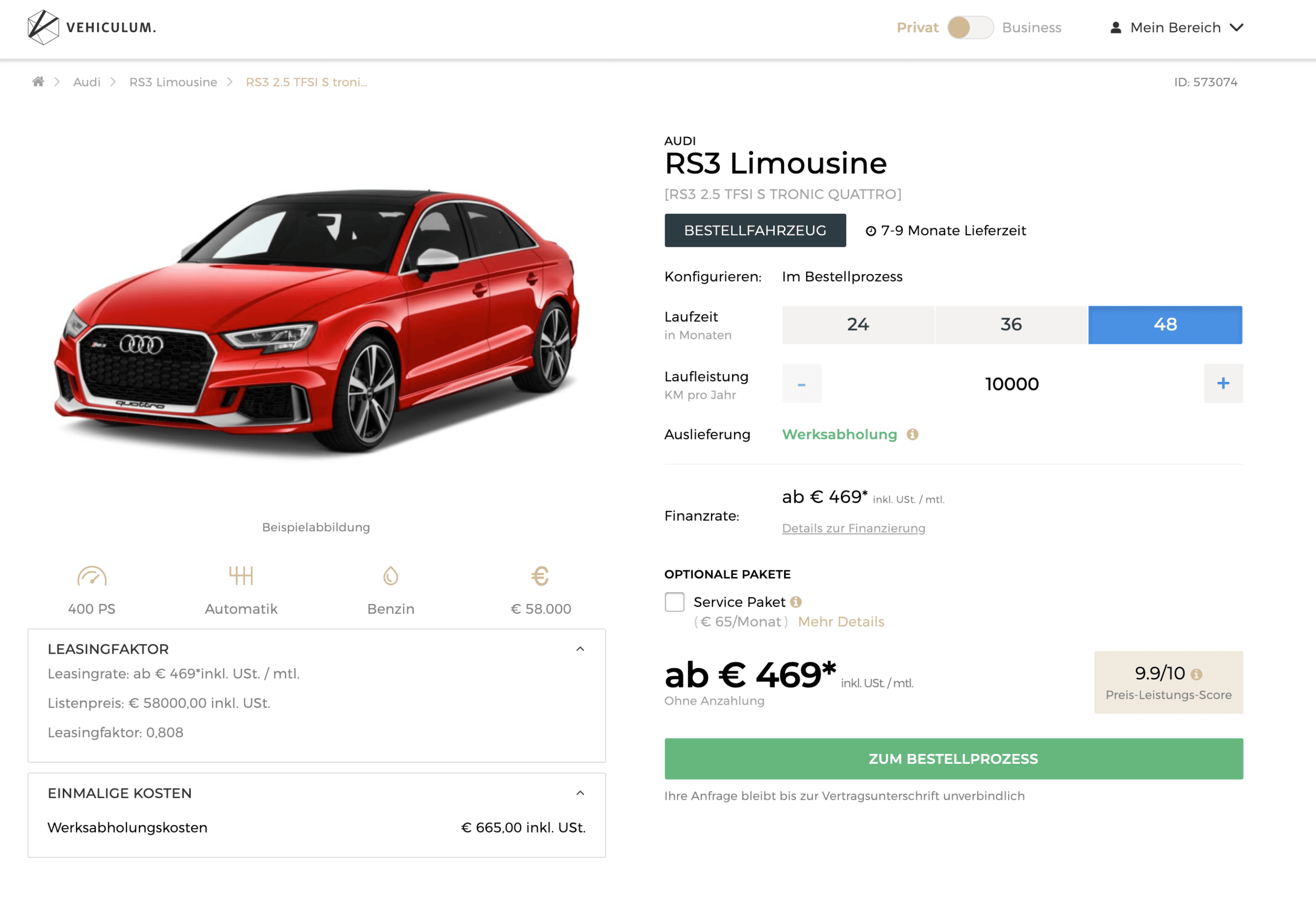Click the 9.9/10 Preis-Leistungs-Score box

1168,683
